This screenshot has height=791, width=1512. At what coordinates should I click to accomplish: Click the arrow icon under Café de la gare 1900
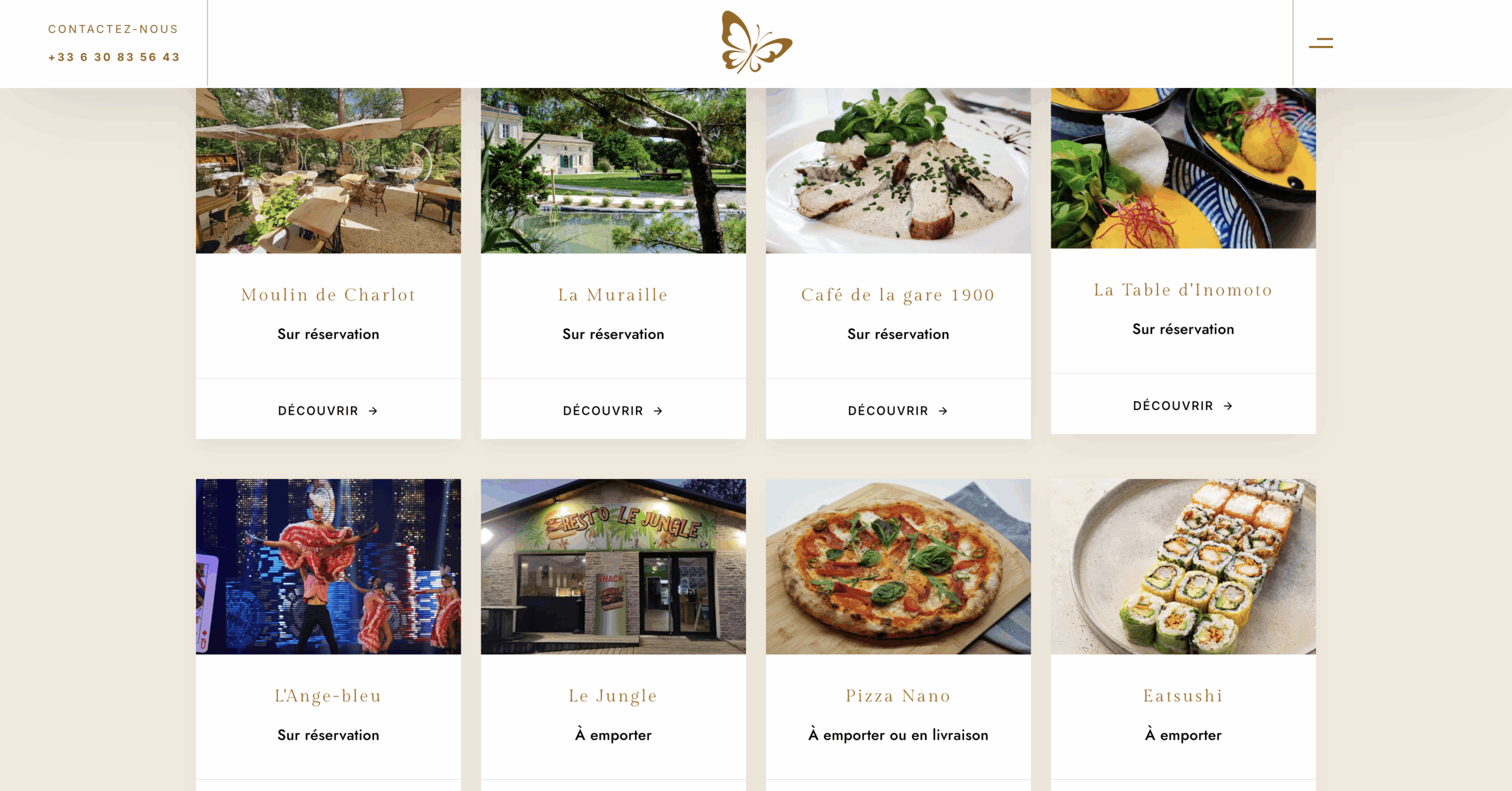(x=943, y=411)
